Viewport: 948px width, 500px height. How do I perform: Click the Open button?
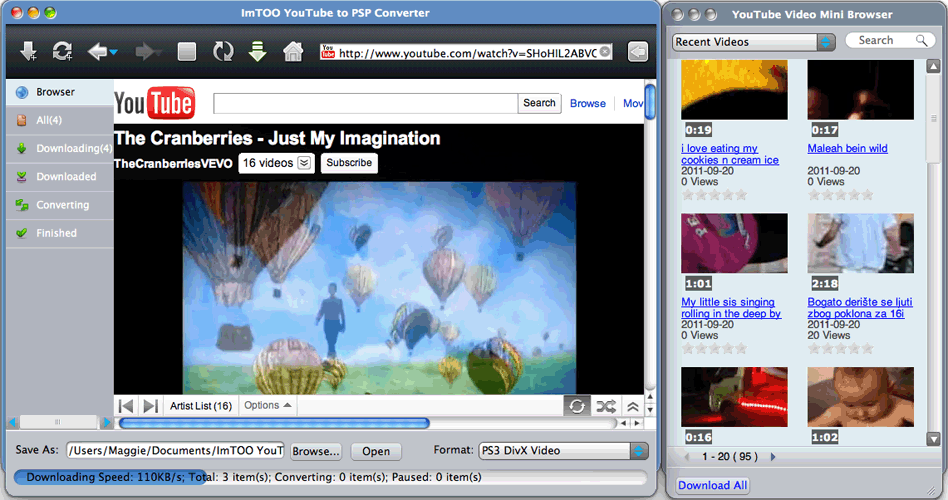point(375,452)
